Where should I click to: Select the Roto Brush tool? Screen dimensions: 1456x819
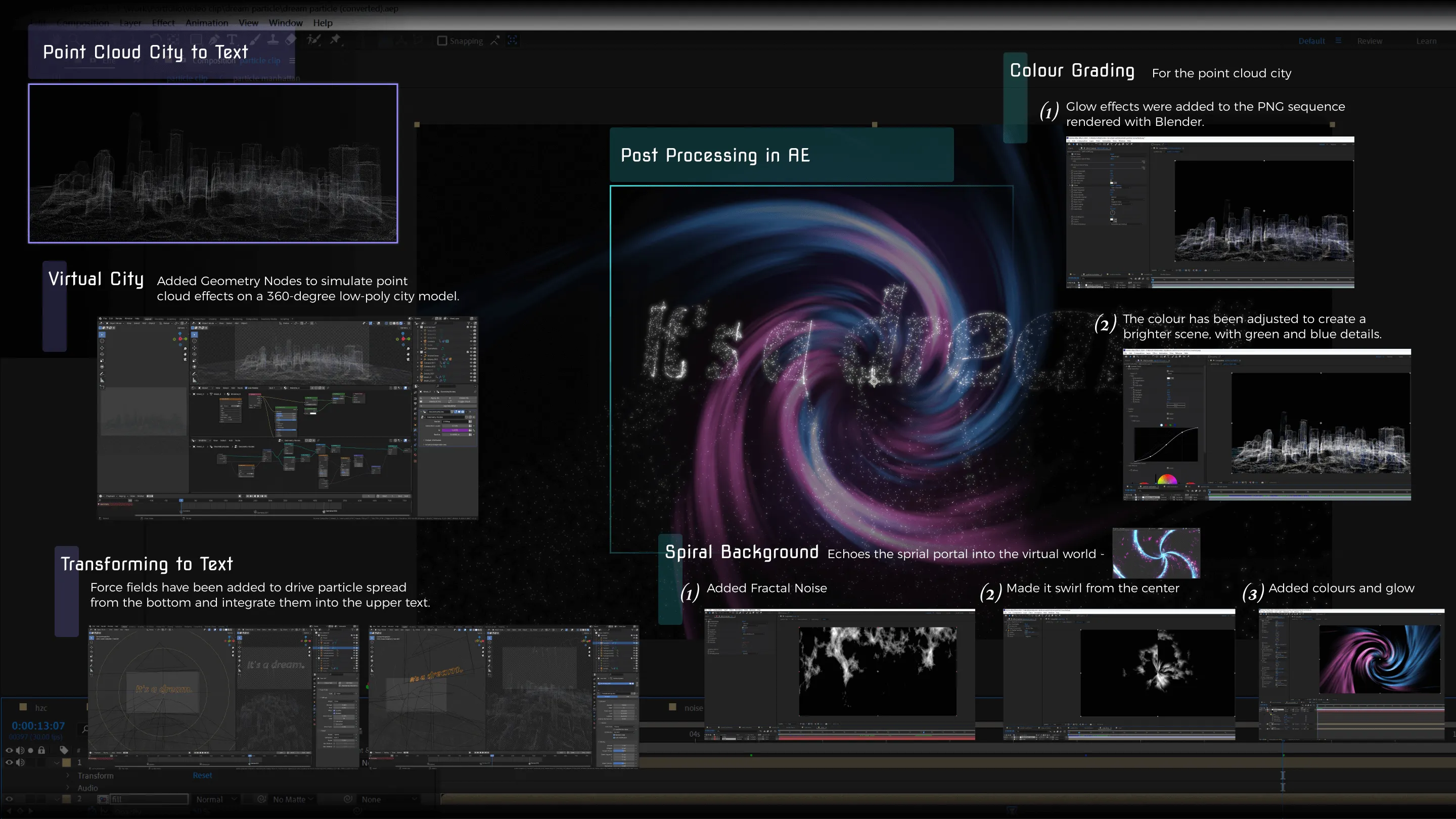click(313, 39)
